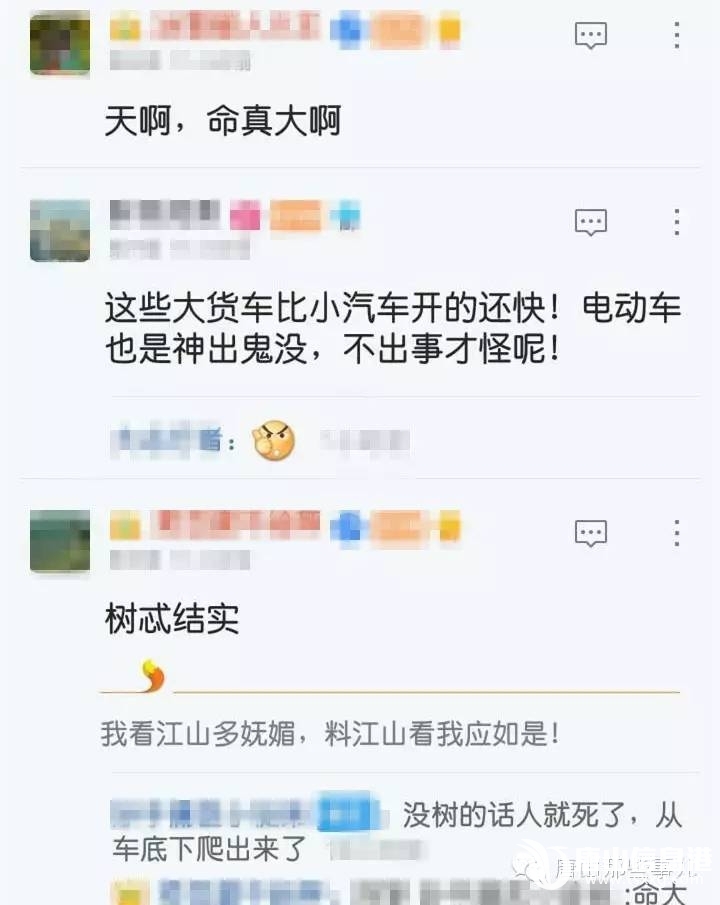Click angry emoji in the reply
This screenshot has height=905, width=720.
[x=274, y=440]
